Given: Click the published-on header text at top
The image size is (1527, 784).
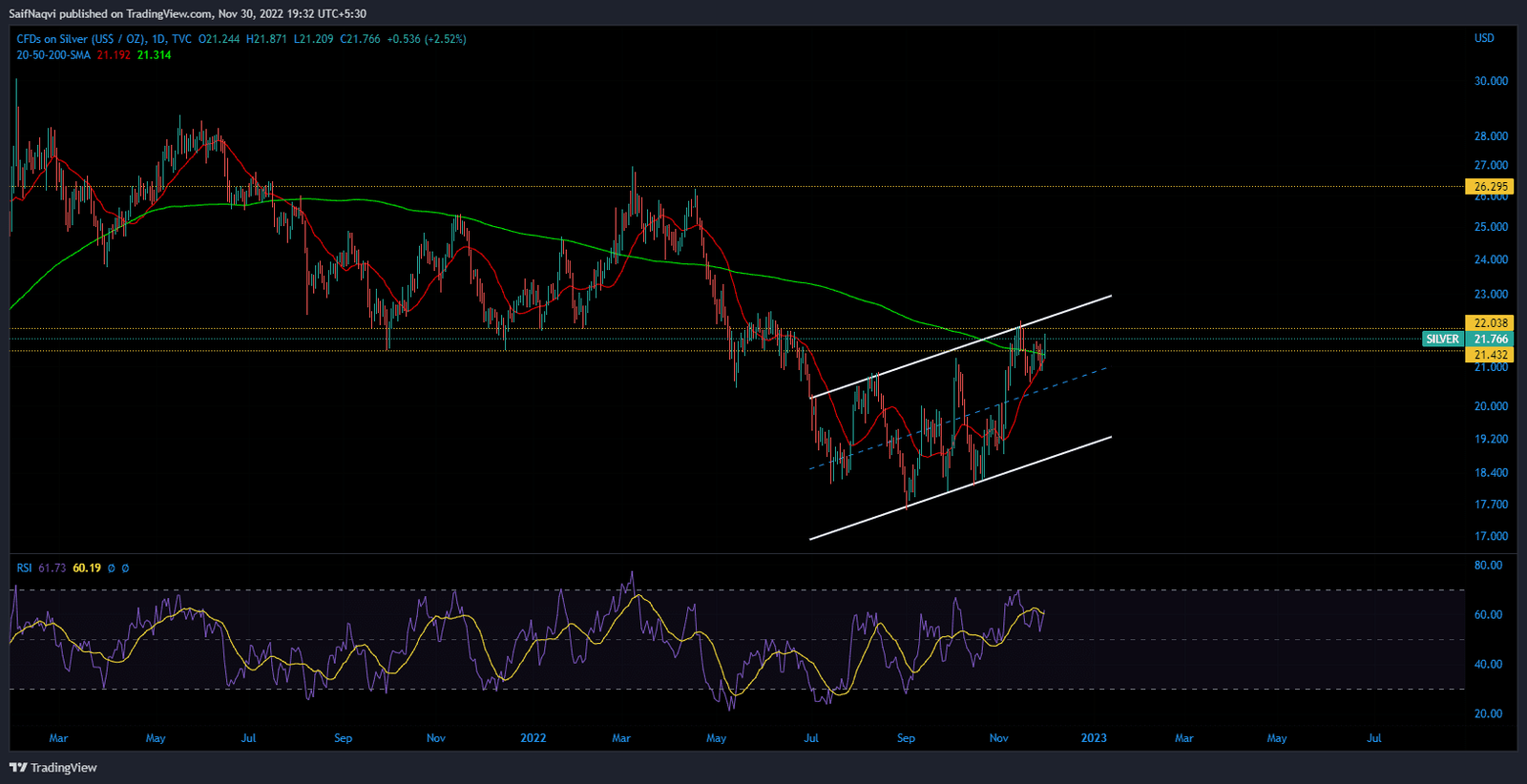Looking at the screenshot, I should (188, 14).
